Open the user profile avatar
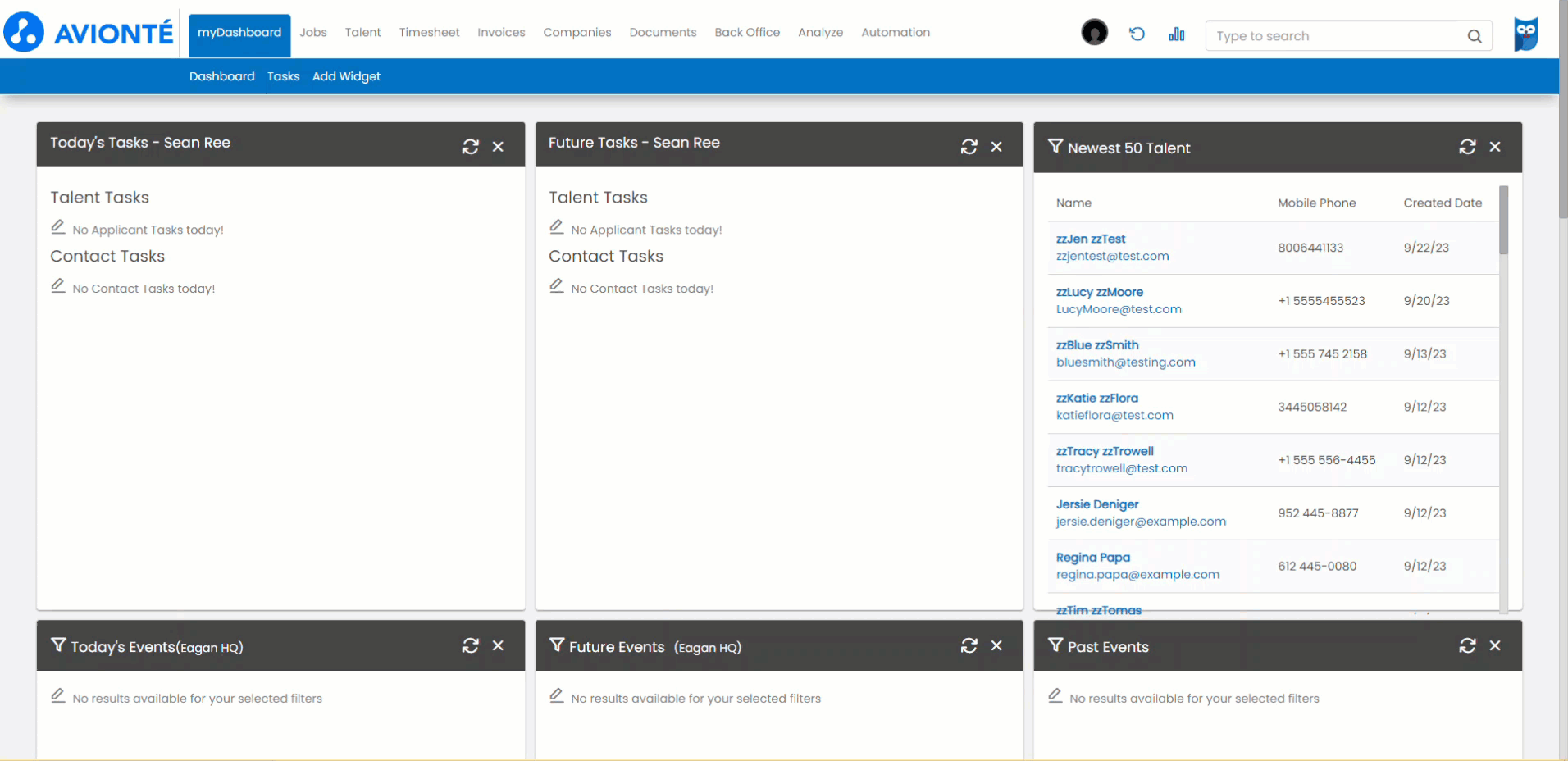Viewport: 1568px width, 761px height. pos(1094,33)
